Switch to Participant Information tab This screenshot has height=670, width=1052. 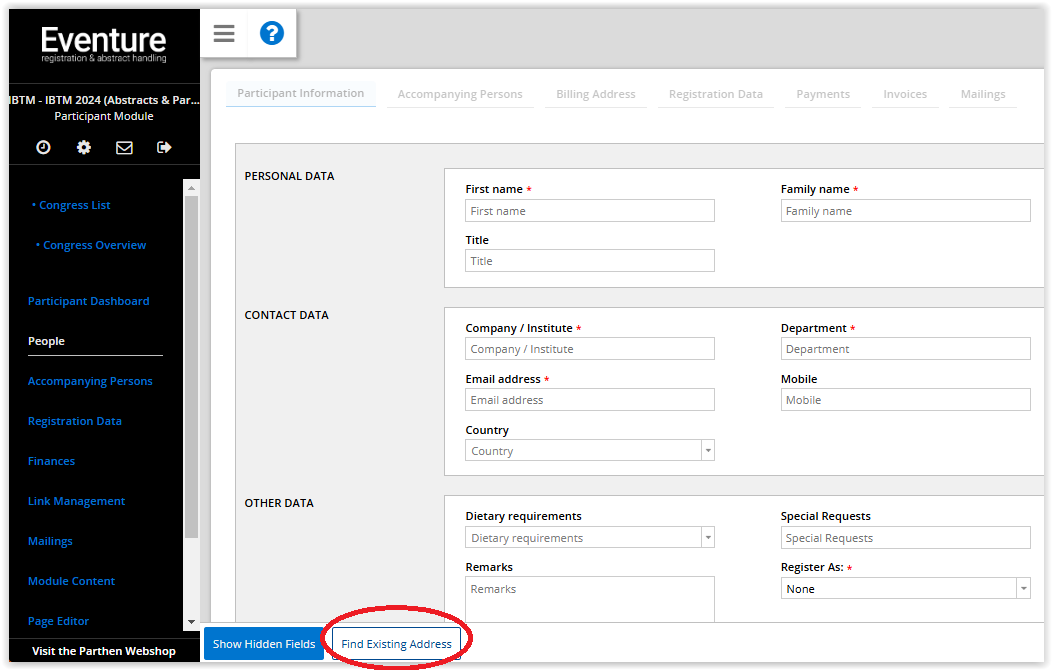click(301, 93)
